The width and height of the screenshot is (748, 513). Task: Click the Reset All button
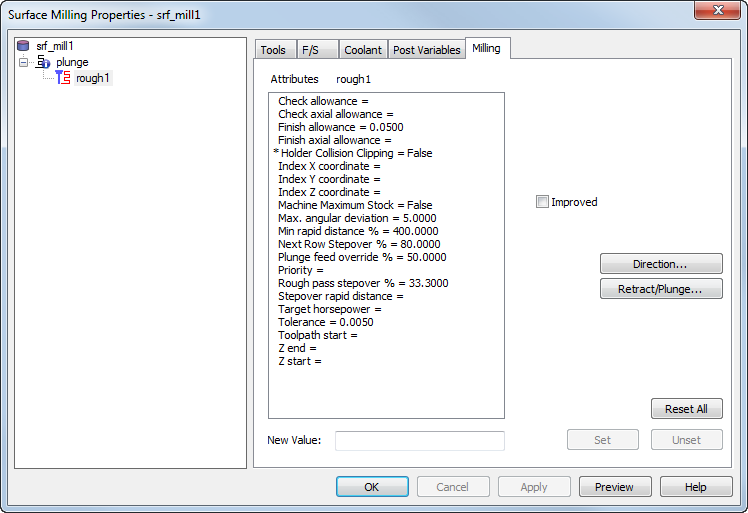click(x=686, y=409)
